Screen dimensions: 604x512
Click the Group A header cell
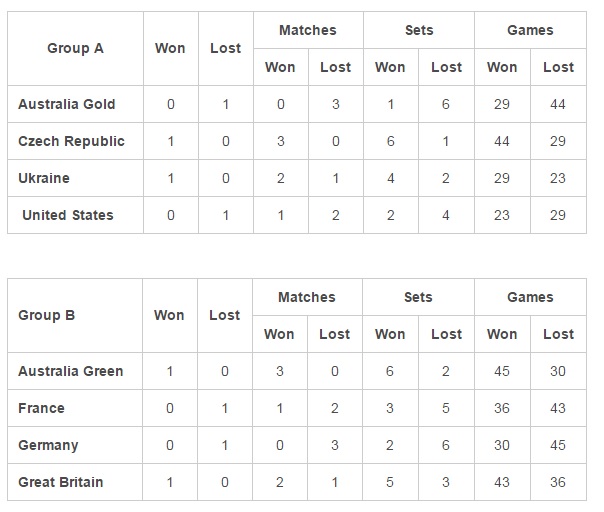75,48
